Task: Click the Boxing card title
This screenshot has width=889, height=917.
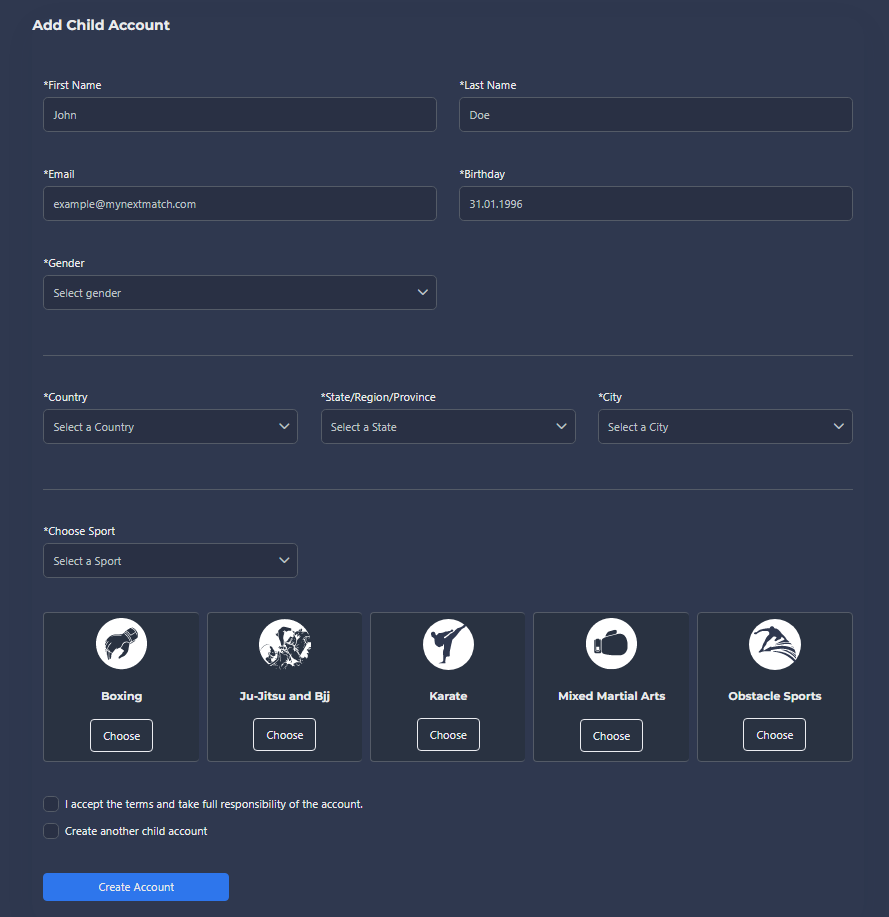Action: coord(122,696)
